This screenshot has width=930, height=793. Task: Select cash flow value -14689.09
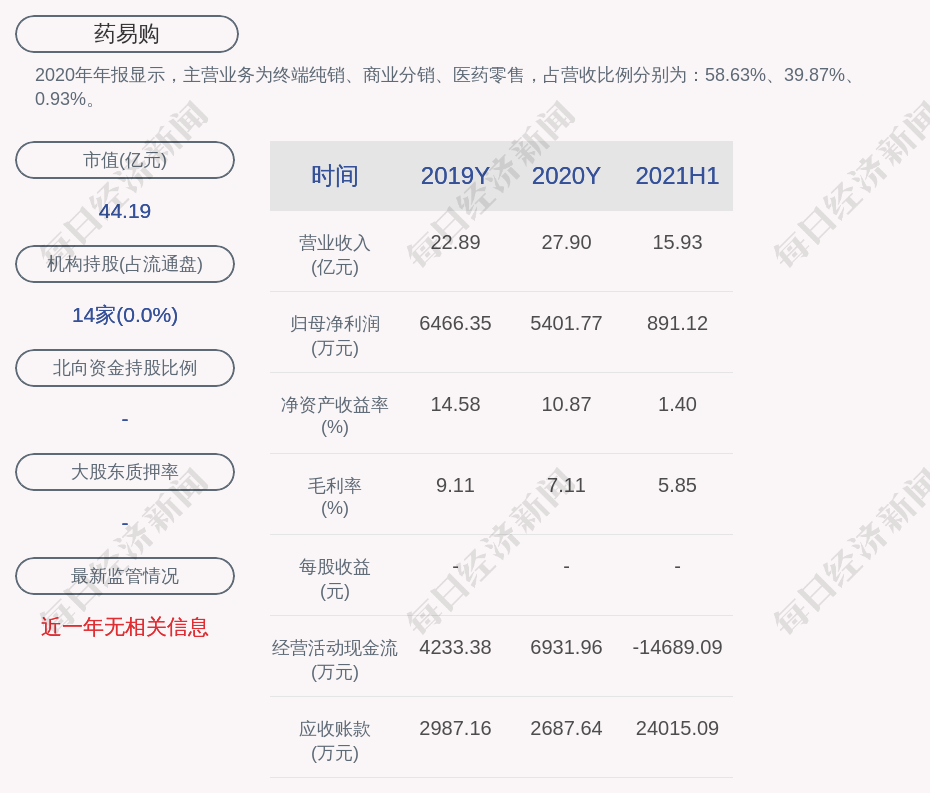pos(677,647)
